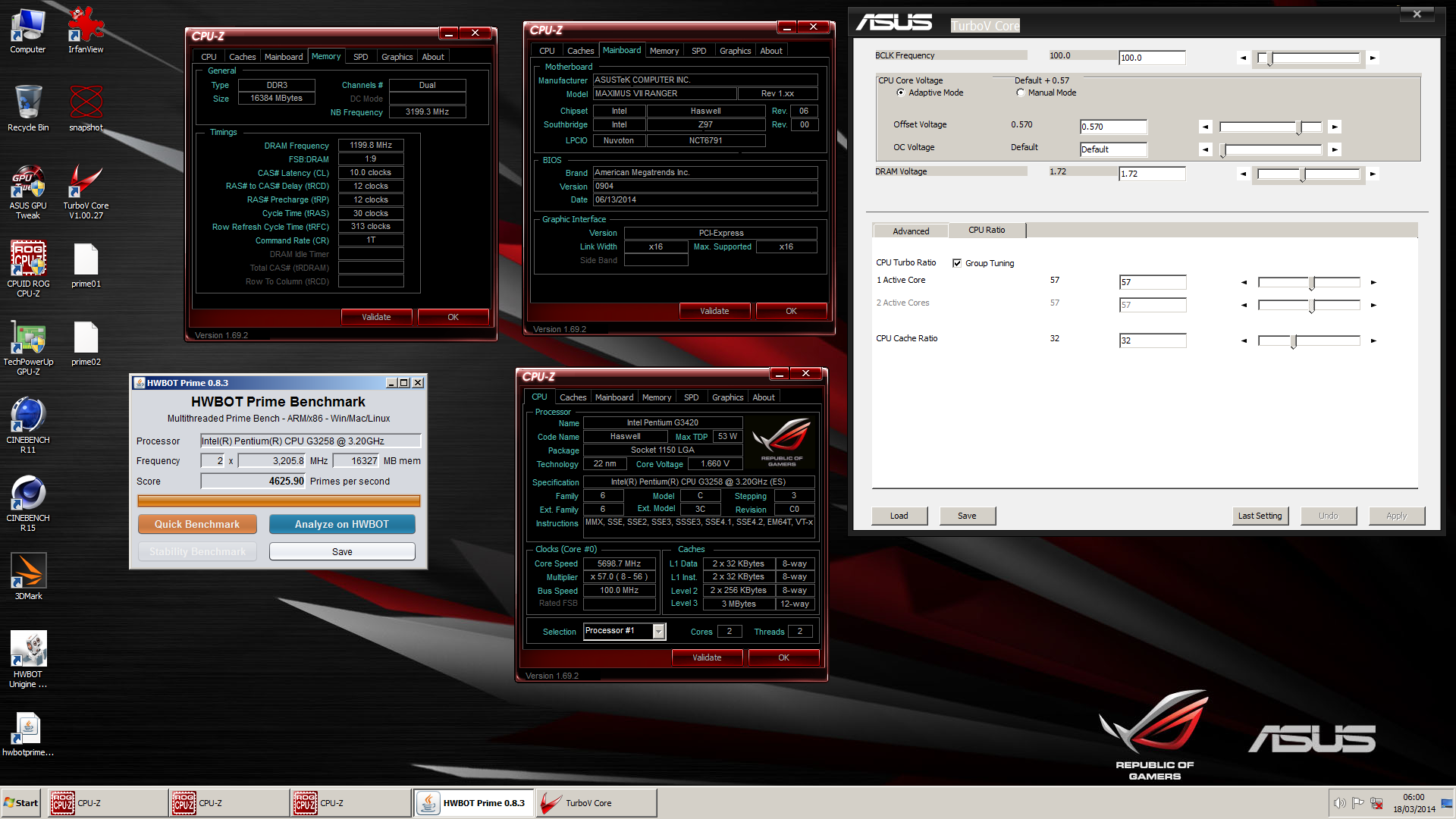The height and width of the screenshot is (819, 1456).
Task: Open the Computer desktop icon
Action: [28, 31]
